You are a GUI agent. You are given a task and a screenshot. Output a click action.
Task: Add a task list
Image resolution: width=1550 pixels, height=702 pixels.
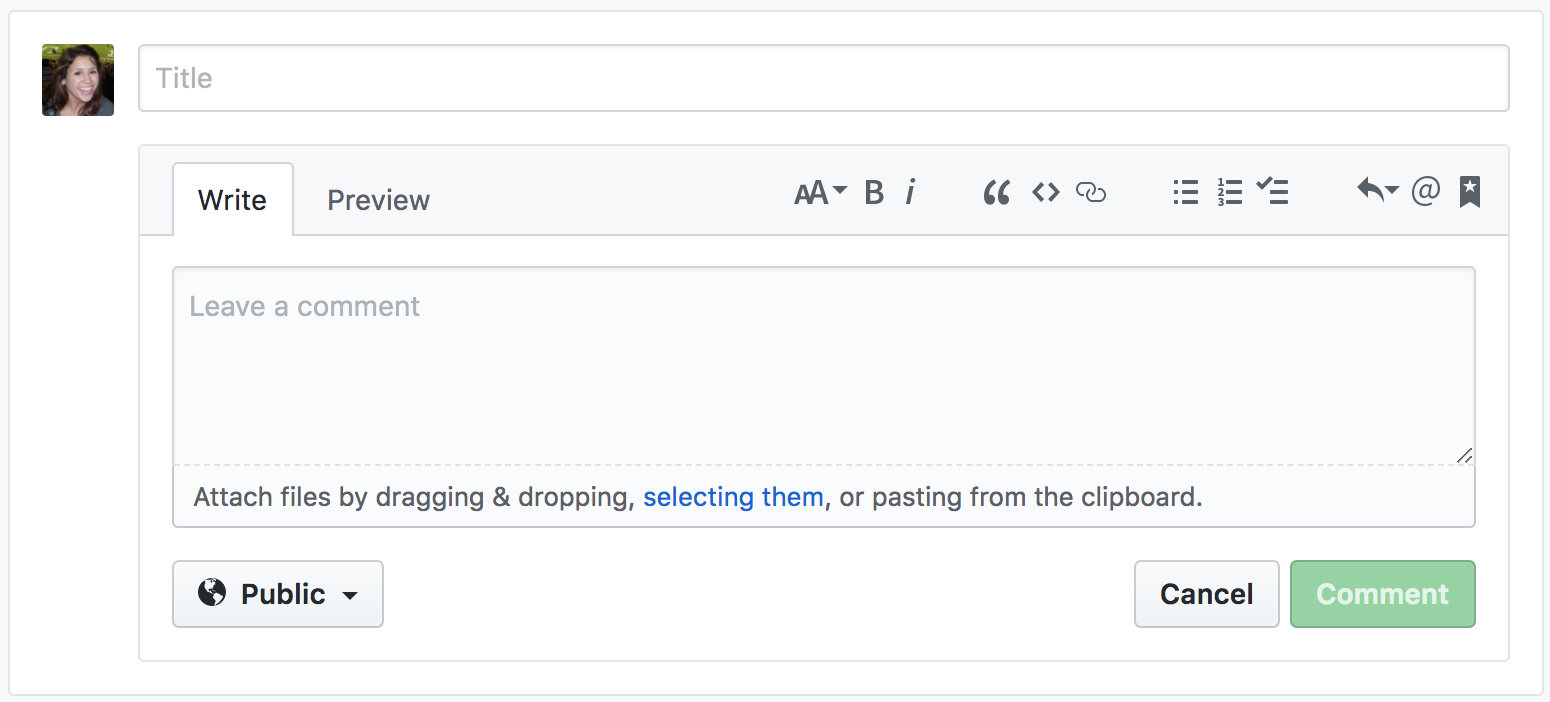coord(1273,191)
